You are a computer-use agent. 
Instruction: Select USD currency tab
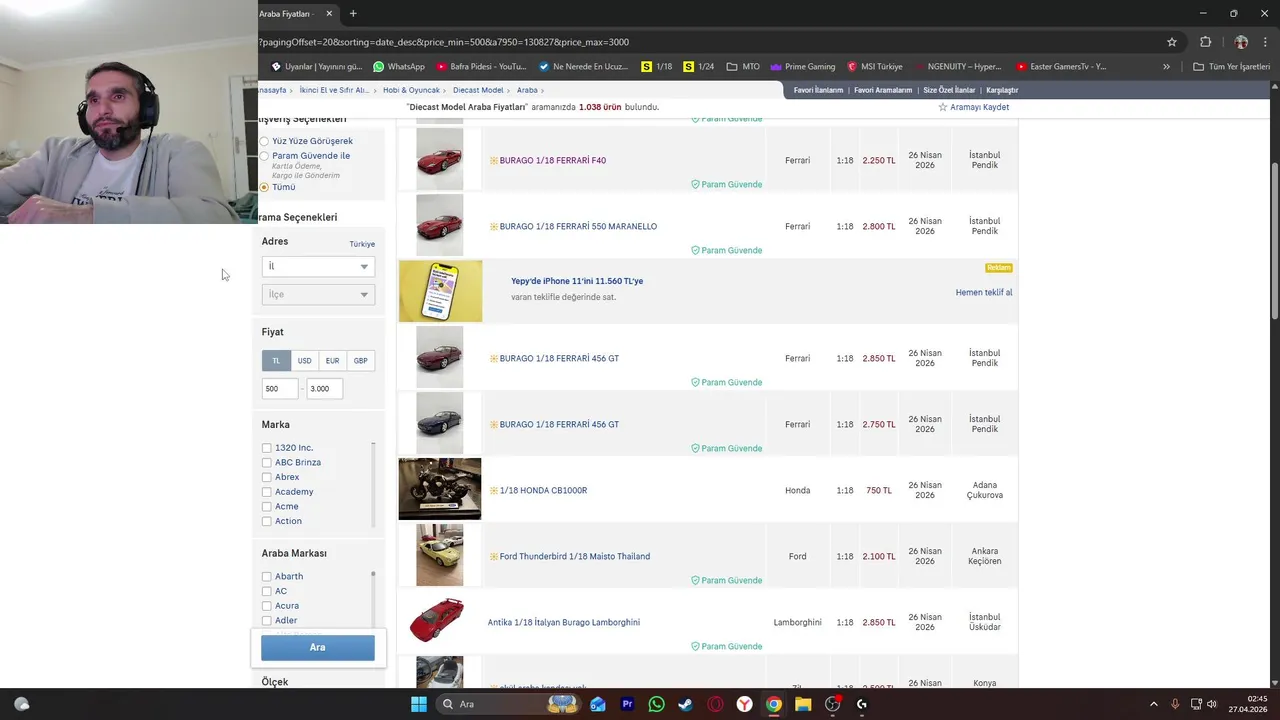(x=304, y=360)
